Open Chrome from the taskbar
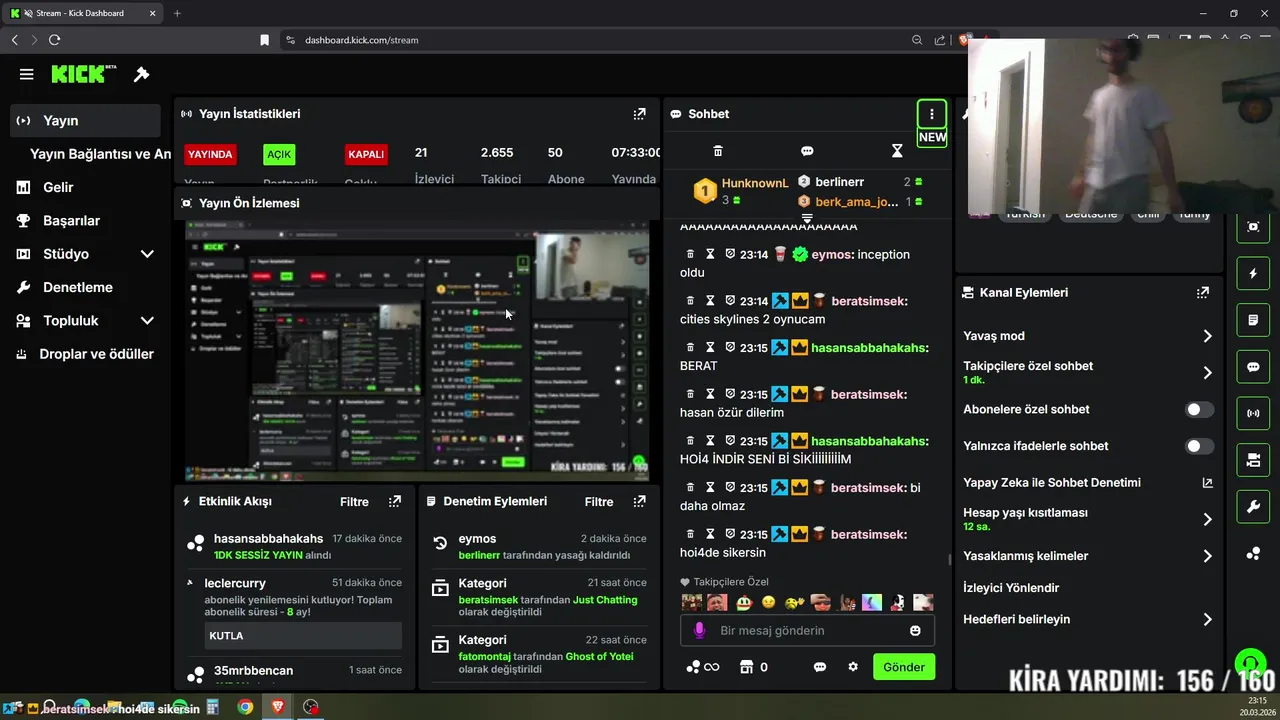Viewport: 1280px width, 720px height. 245,707
